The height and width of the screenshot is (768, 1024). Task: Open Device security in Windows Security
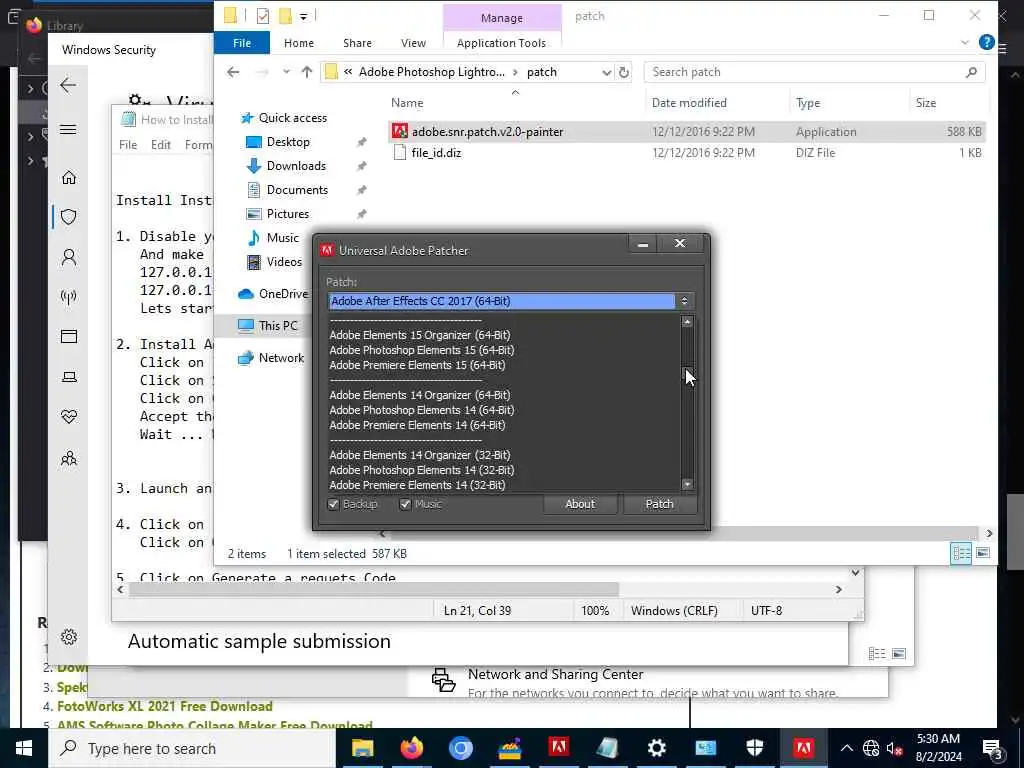pos(69,377)
